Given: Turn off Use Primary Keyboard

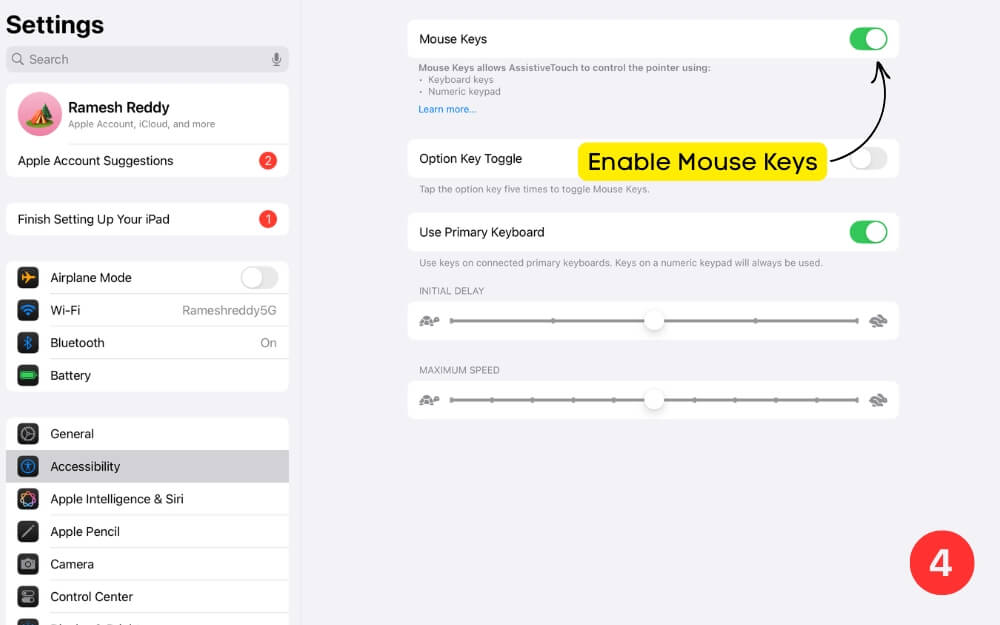Looking at the screenshot, I should click(x=868, y=231).
